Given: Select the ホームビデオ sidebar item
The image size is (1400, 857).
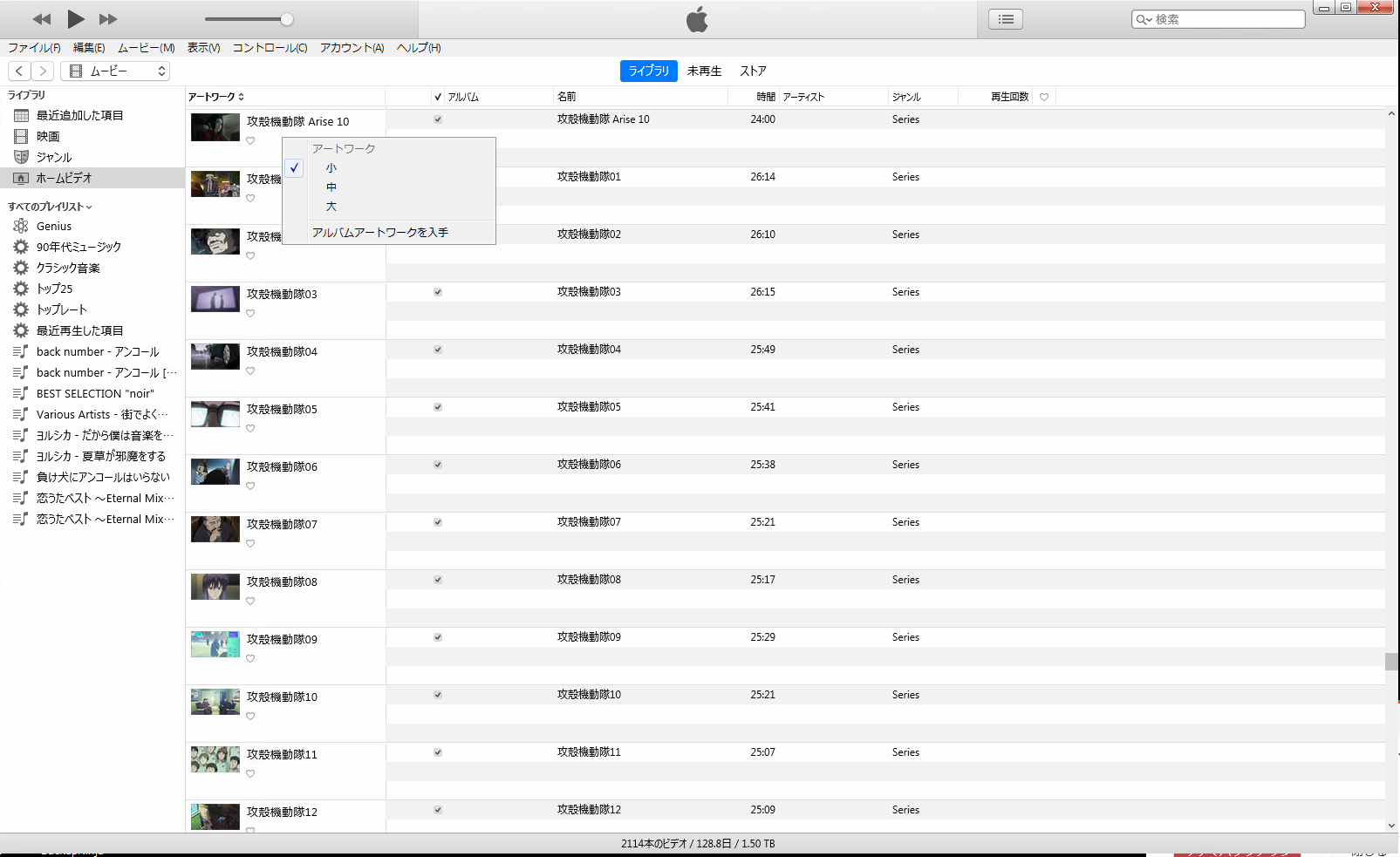Looking at the screenshot, I should 92,178.
